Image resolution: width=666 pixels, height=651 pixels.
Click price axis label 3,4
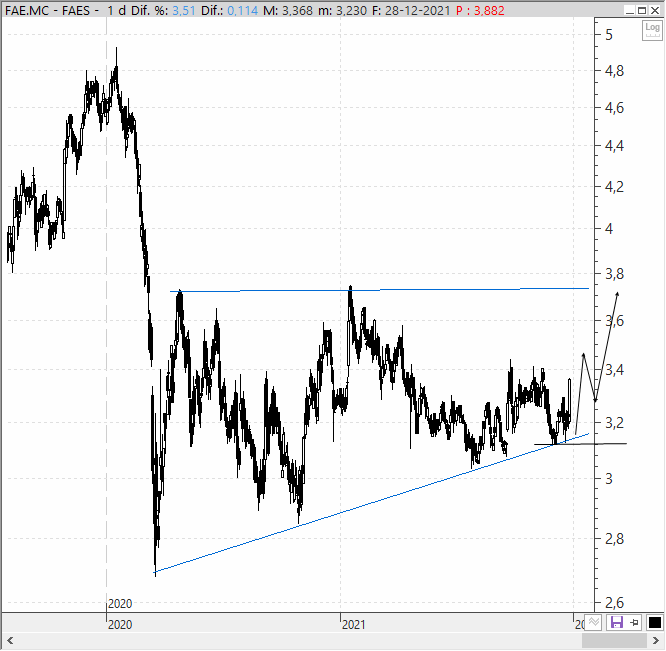615,370
